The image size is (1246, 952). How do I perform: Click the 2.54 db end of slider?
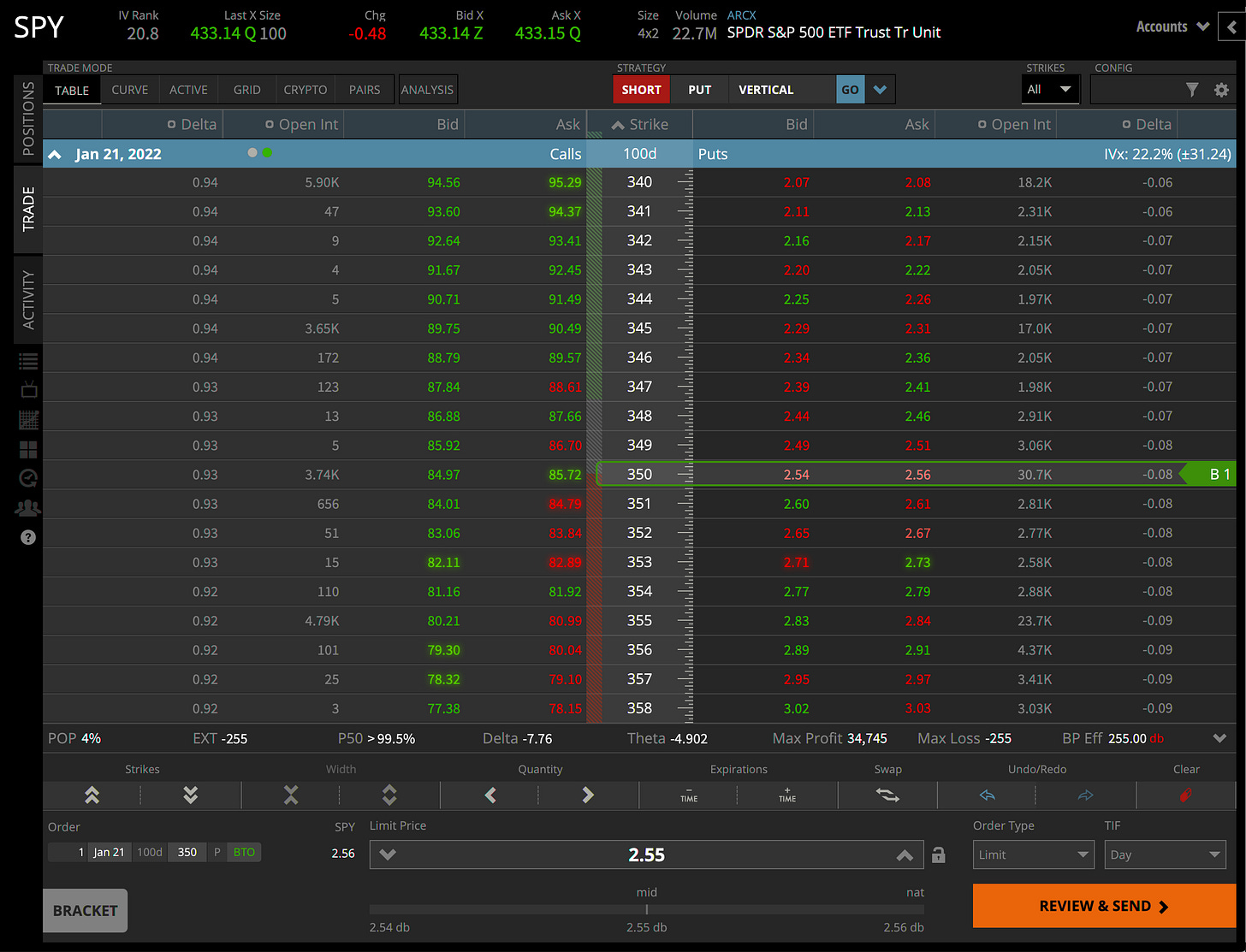tap(389, 928)
